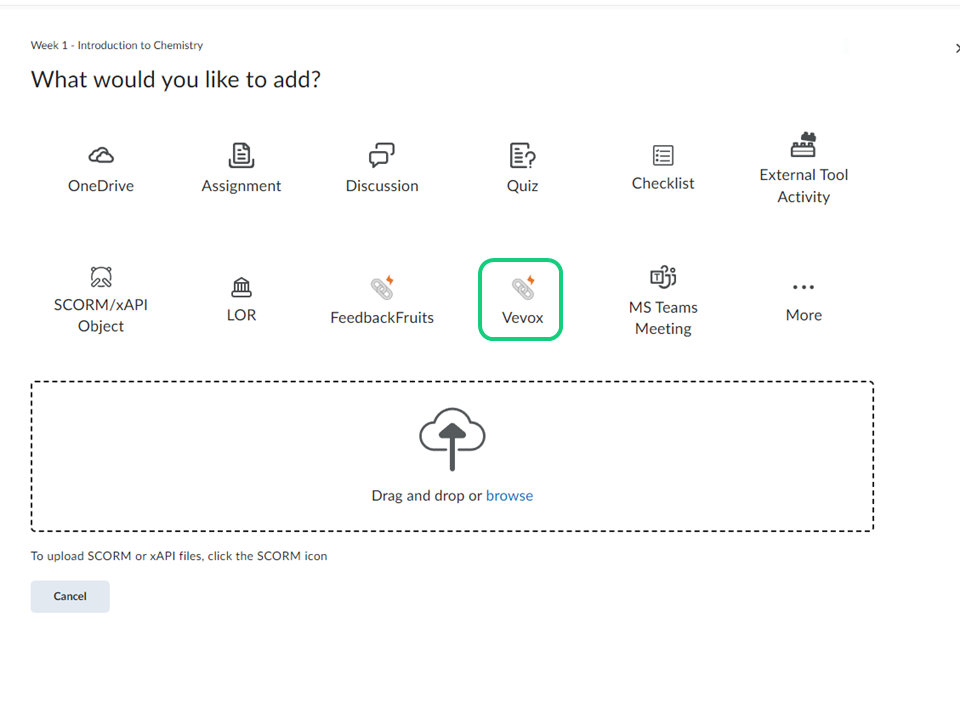Viewport: 960px width, 720px height.
Task: Add a Quiz to the module
Action: (522, 156)
